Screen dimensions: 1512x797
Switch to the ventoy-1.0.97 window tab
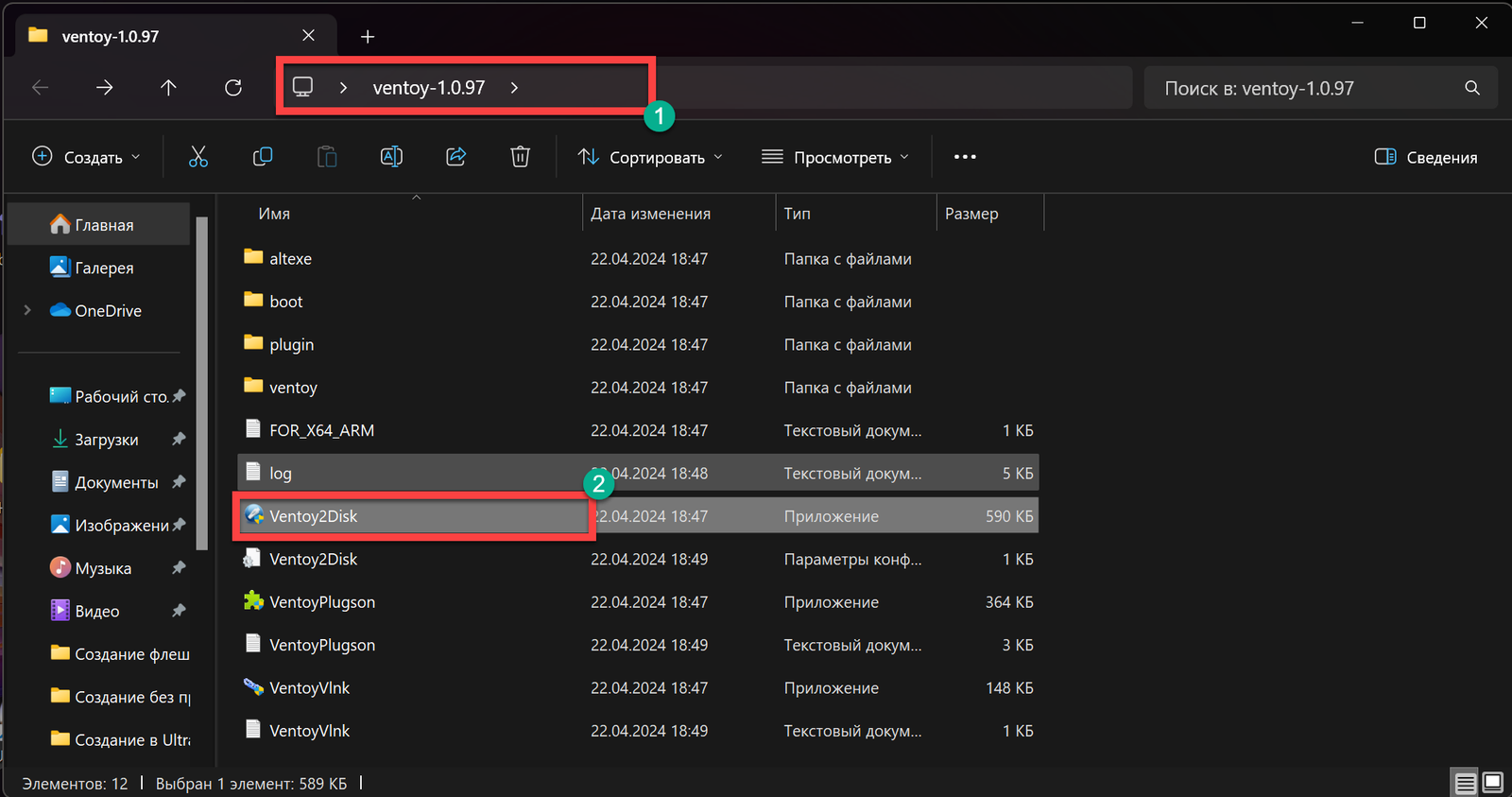[x=176, y=36]
